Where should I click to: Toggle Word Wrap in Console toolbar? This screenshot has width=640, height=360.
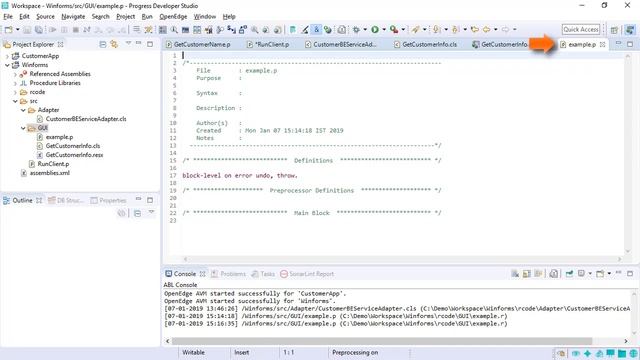point(538,273)
